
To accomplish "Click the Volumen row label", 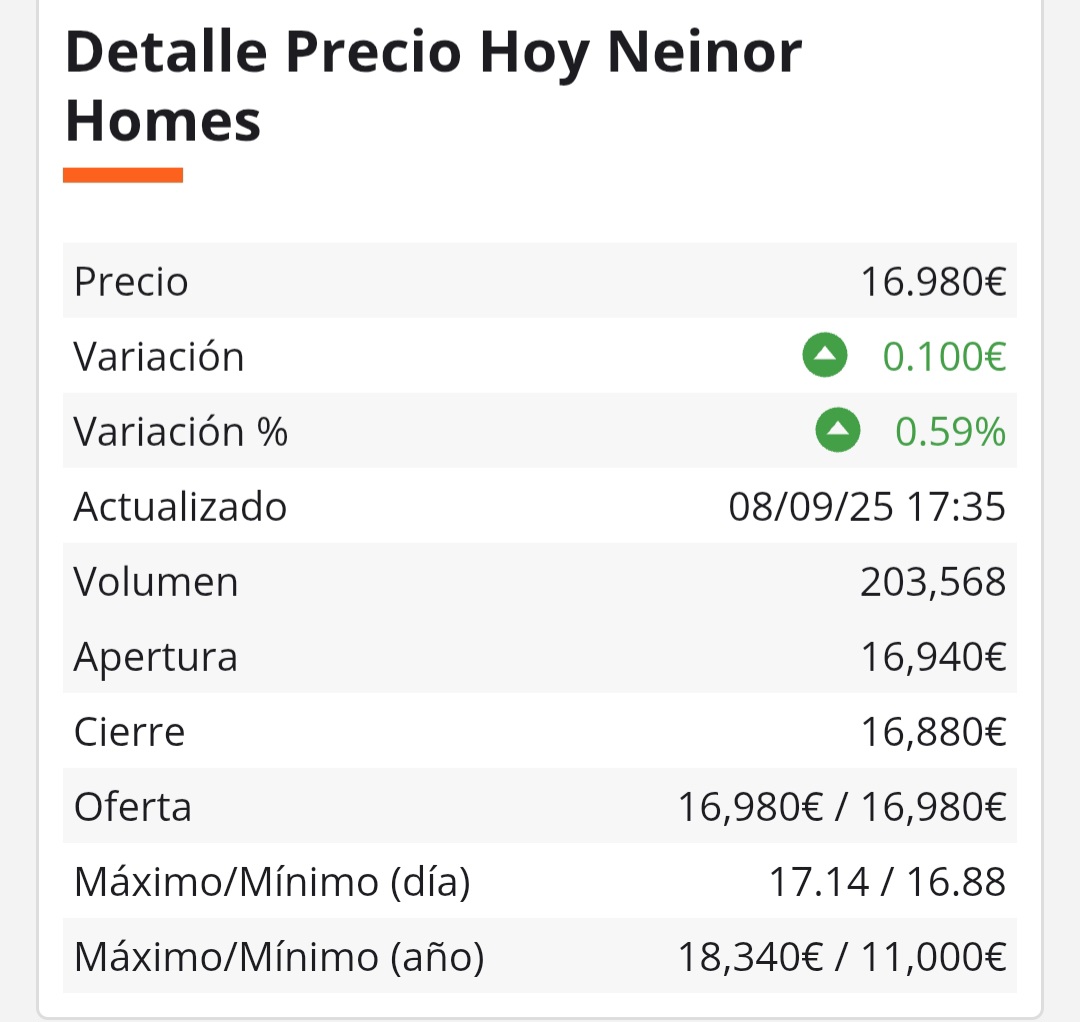I will 156,582.
